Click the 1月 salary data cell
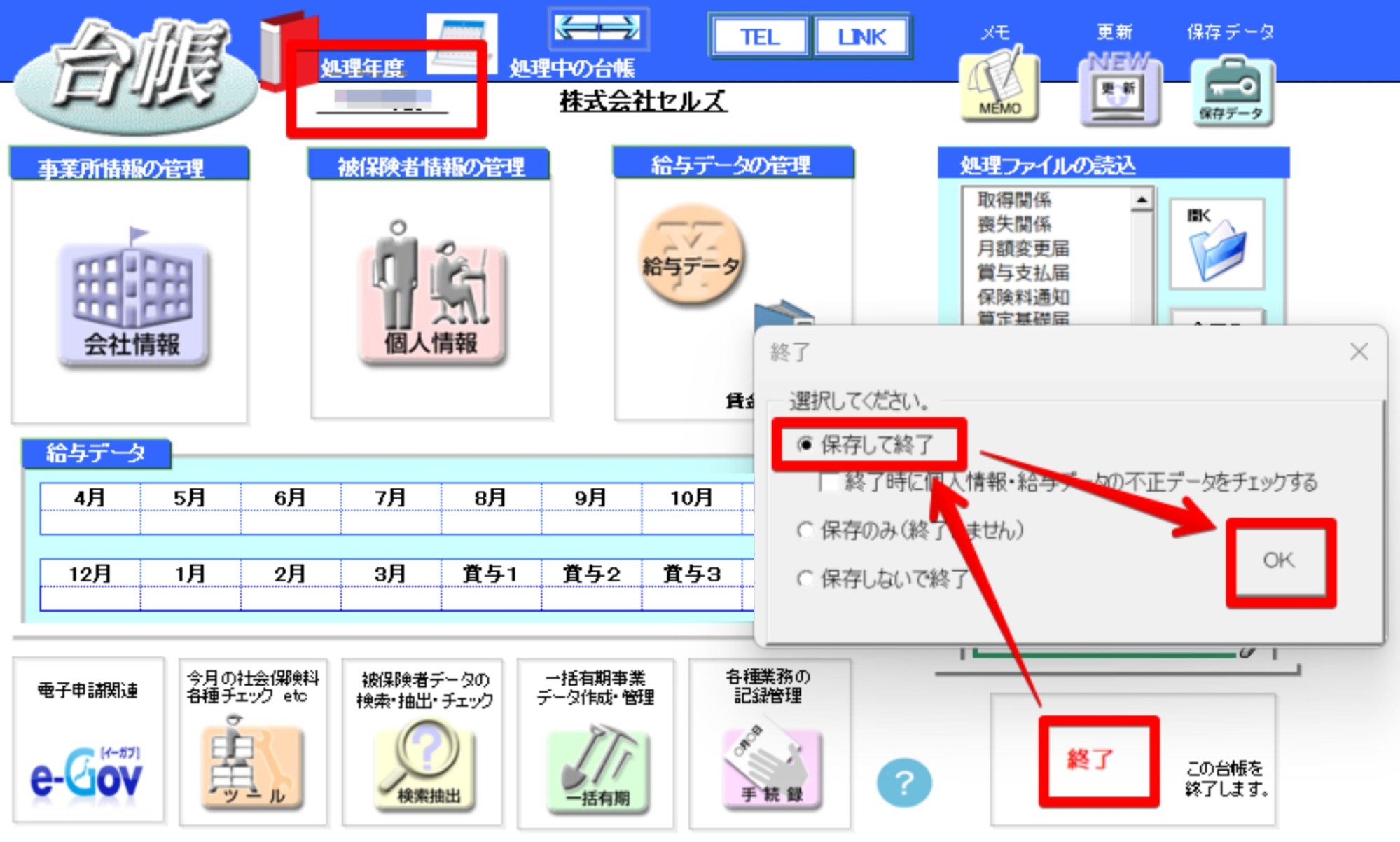This screenshot has width=1400, height=842. (x=190, y=599)
